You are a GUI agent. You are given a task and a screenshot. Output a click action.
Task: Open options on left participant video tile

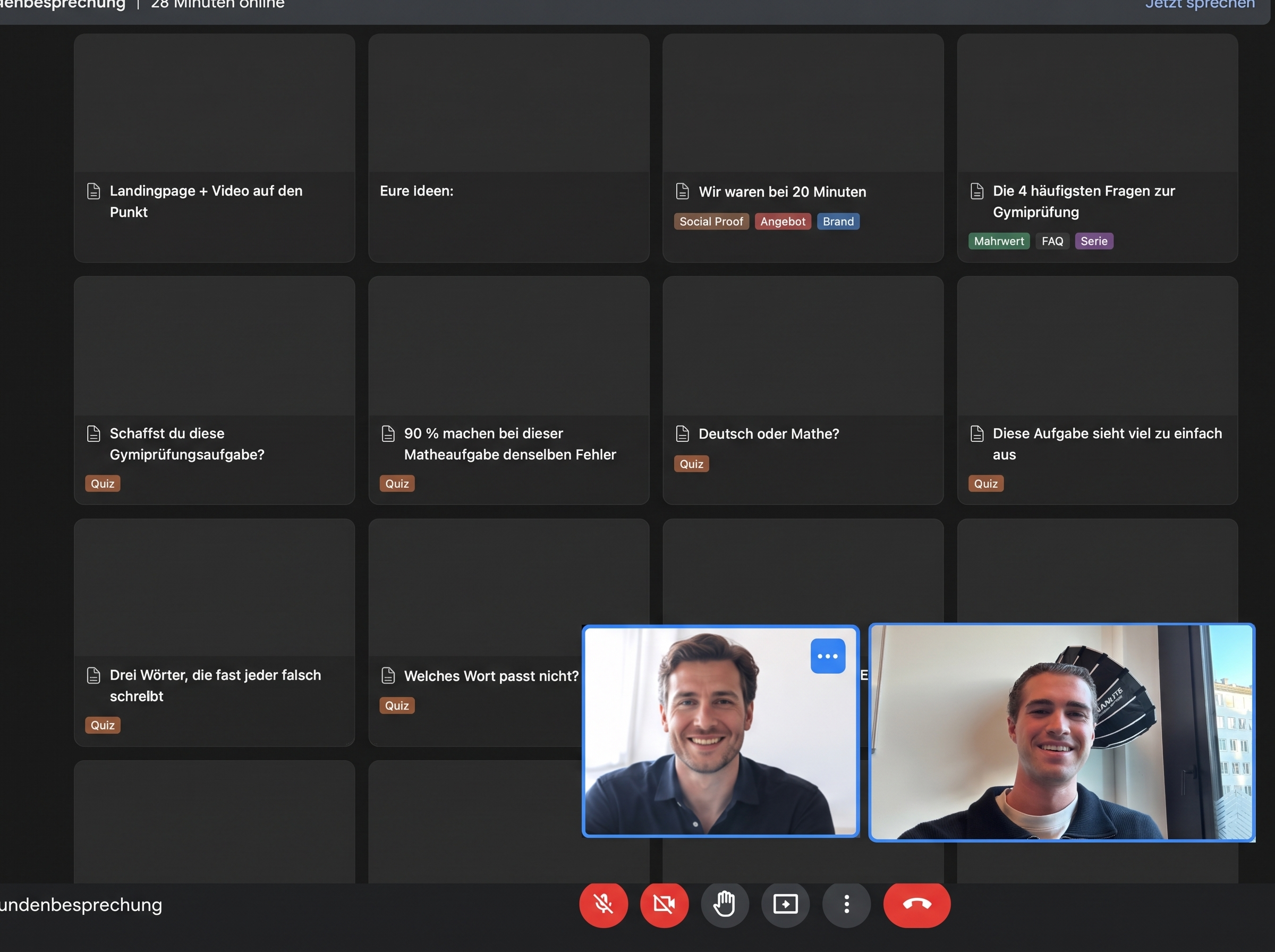[828, 656]
